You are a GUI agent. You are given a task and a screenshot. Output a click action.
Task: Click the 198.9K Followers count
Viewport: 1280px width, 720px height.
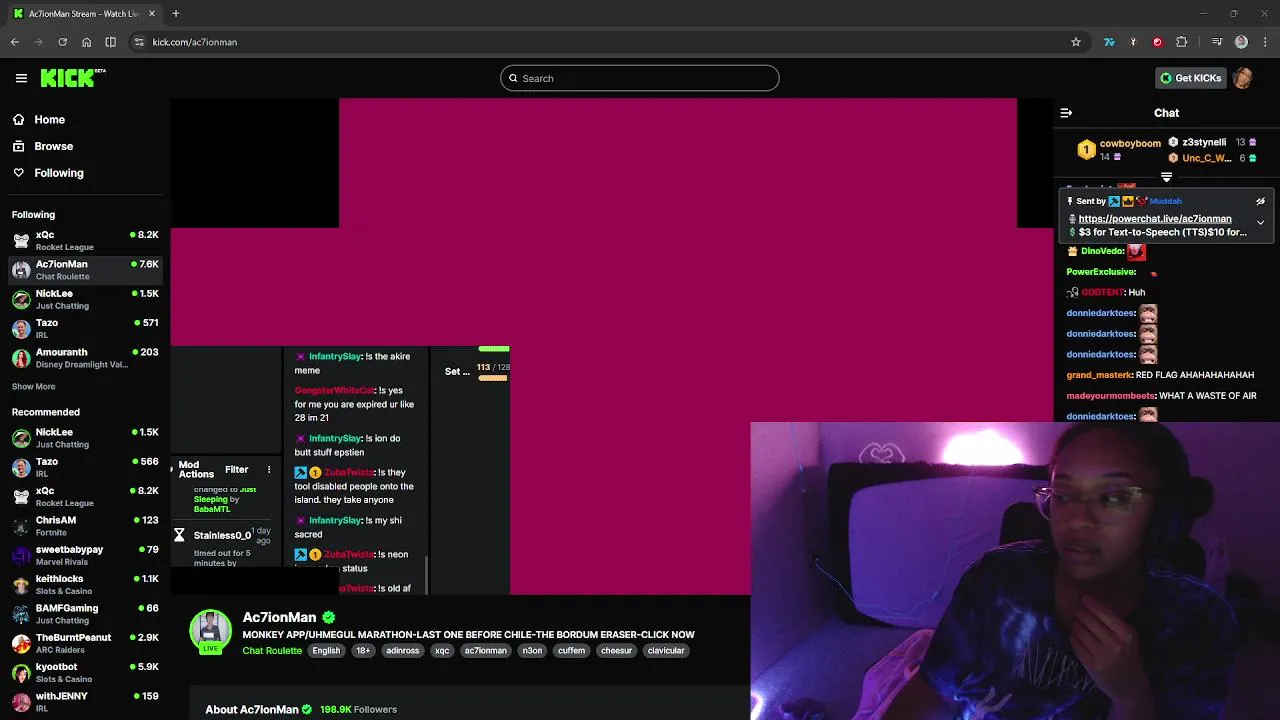pyautogui.click(x=358, y=709)
